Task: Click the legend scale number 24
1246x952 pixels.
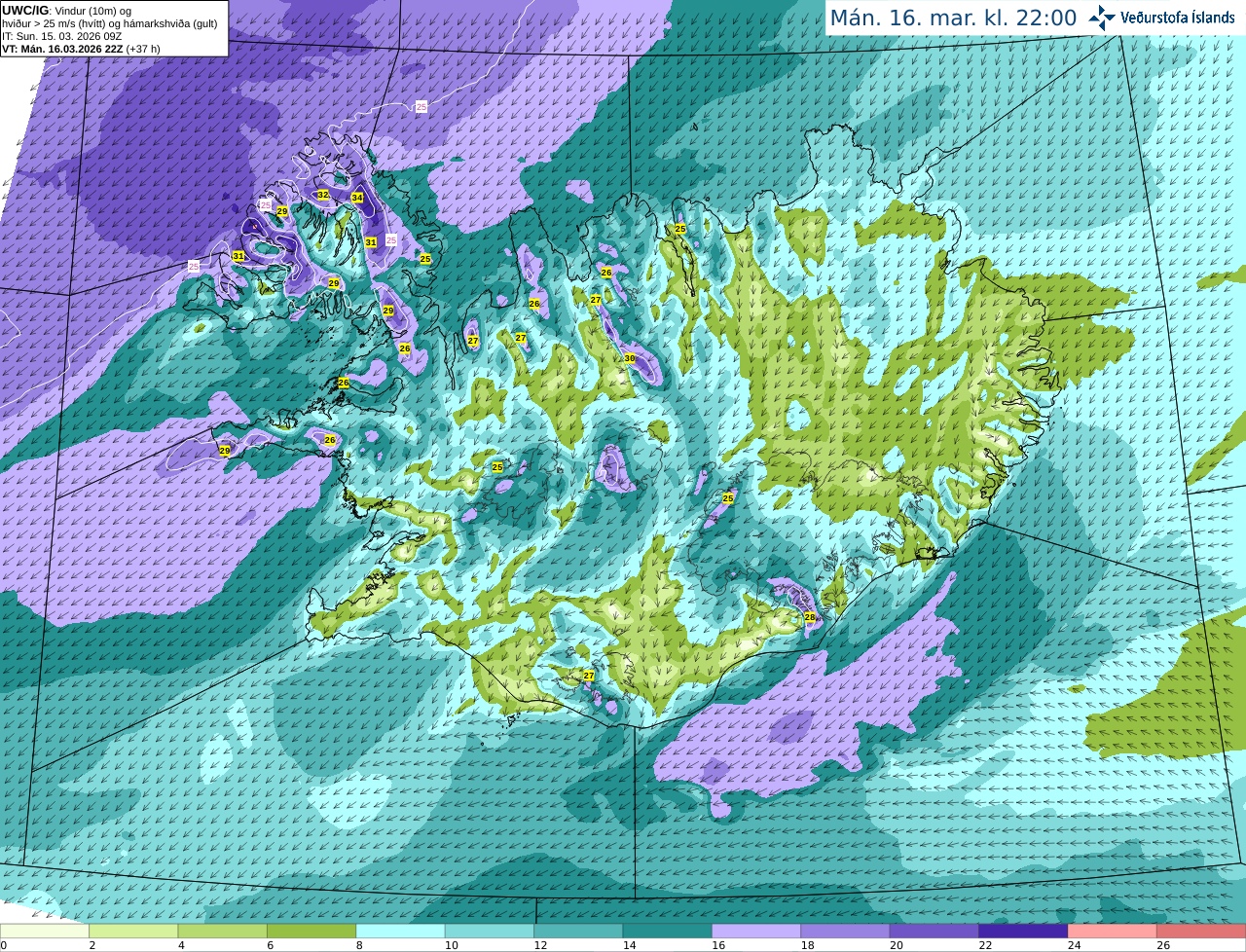Action: (x=1074, y=945)
